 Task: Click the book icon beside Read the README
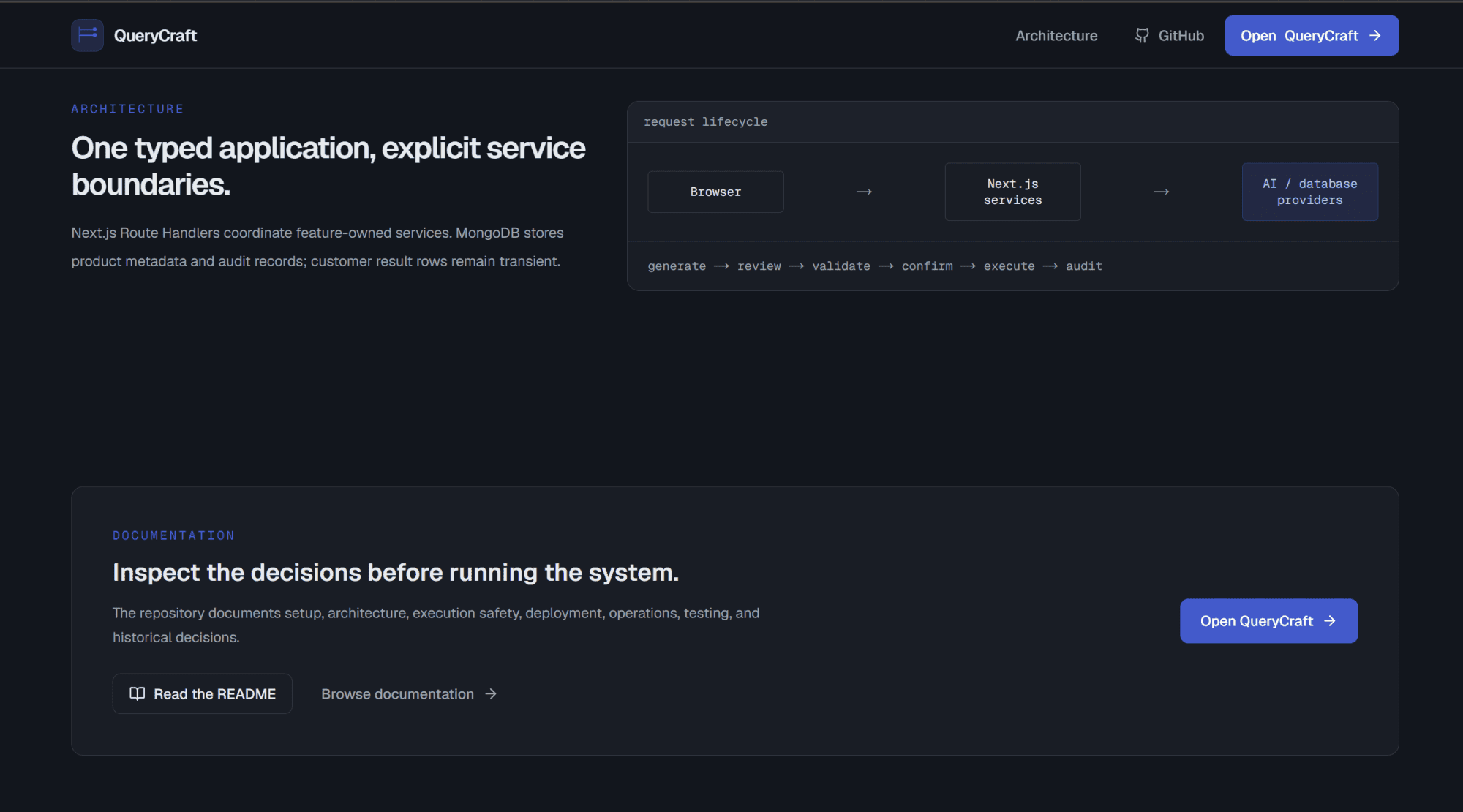pyautogui.click(x=137, y=693)
